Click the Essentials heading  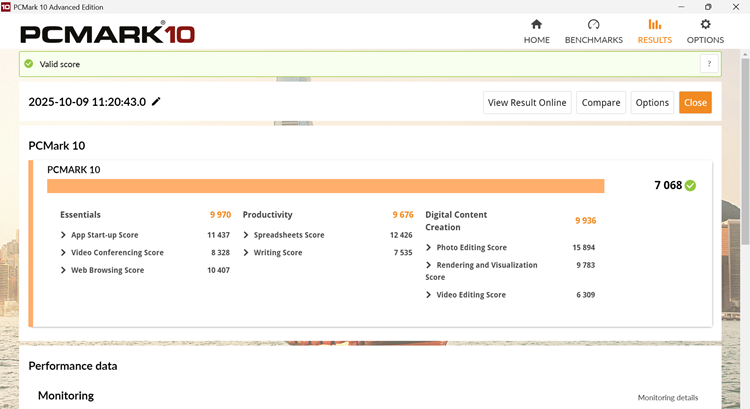80,215
